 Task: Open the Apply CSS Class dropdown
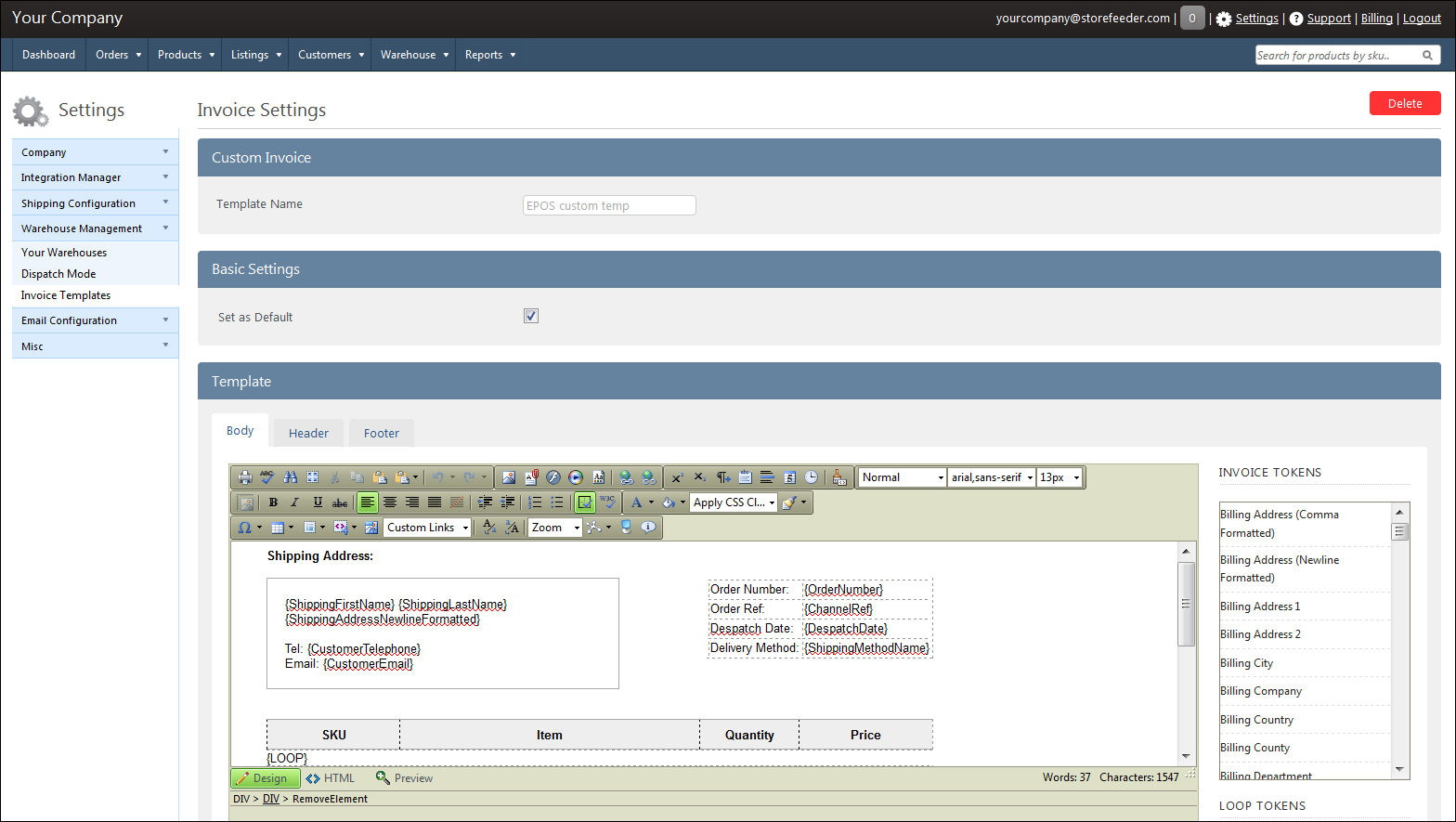(x=734, y=502)
